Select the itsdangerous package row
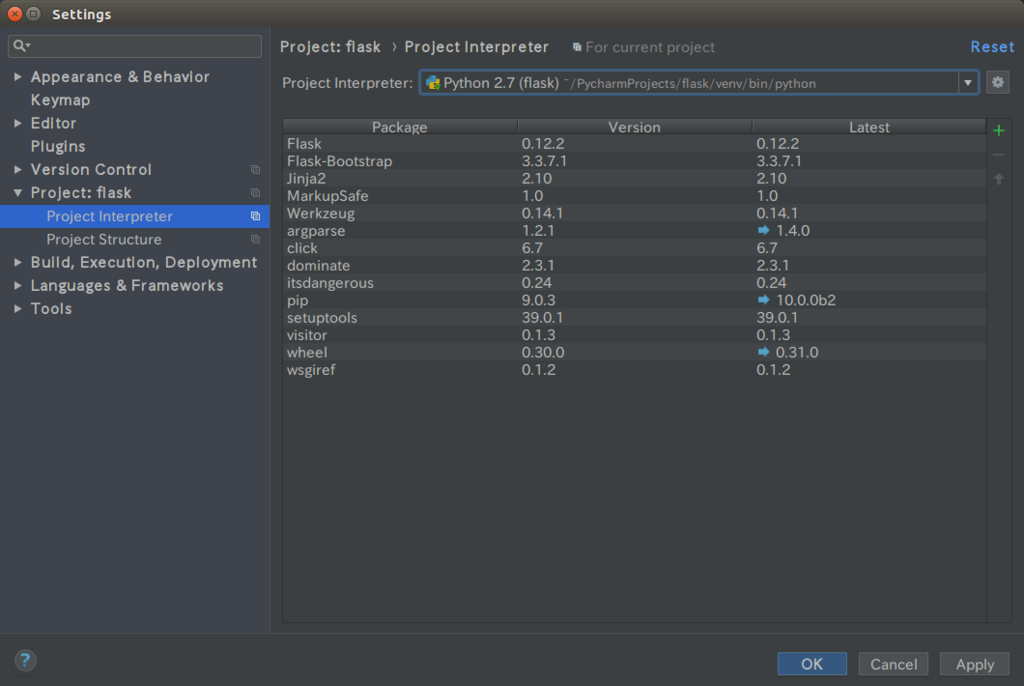Image resolution: width=1024 pixels, height=686 pixels. point(634,282)
